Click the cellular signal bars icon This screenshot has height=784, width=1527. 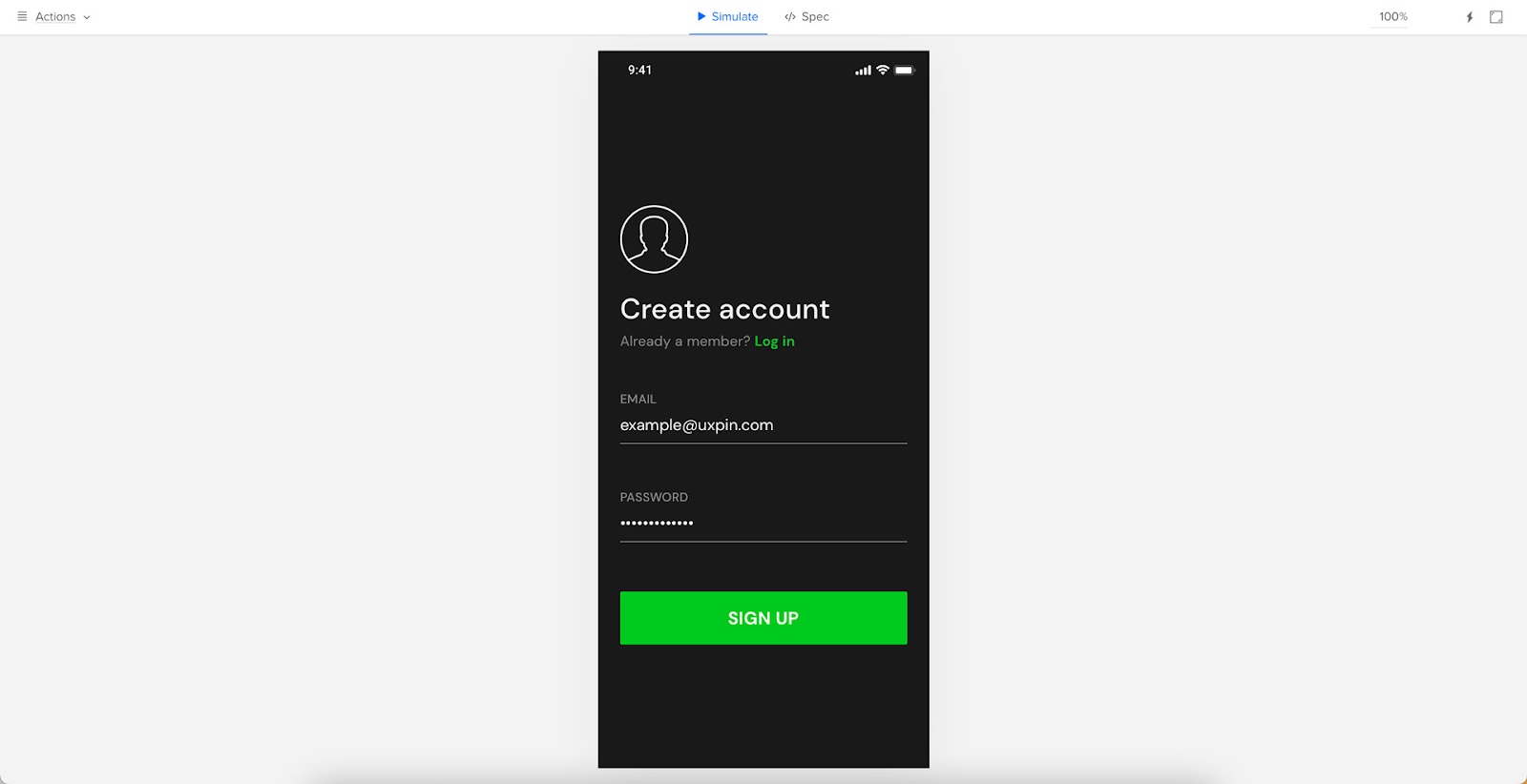[863, 71]
